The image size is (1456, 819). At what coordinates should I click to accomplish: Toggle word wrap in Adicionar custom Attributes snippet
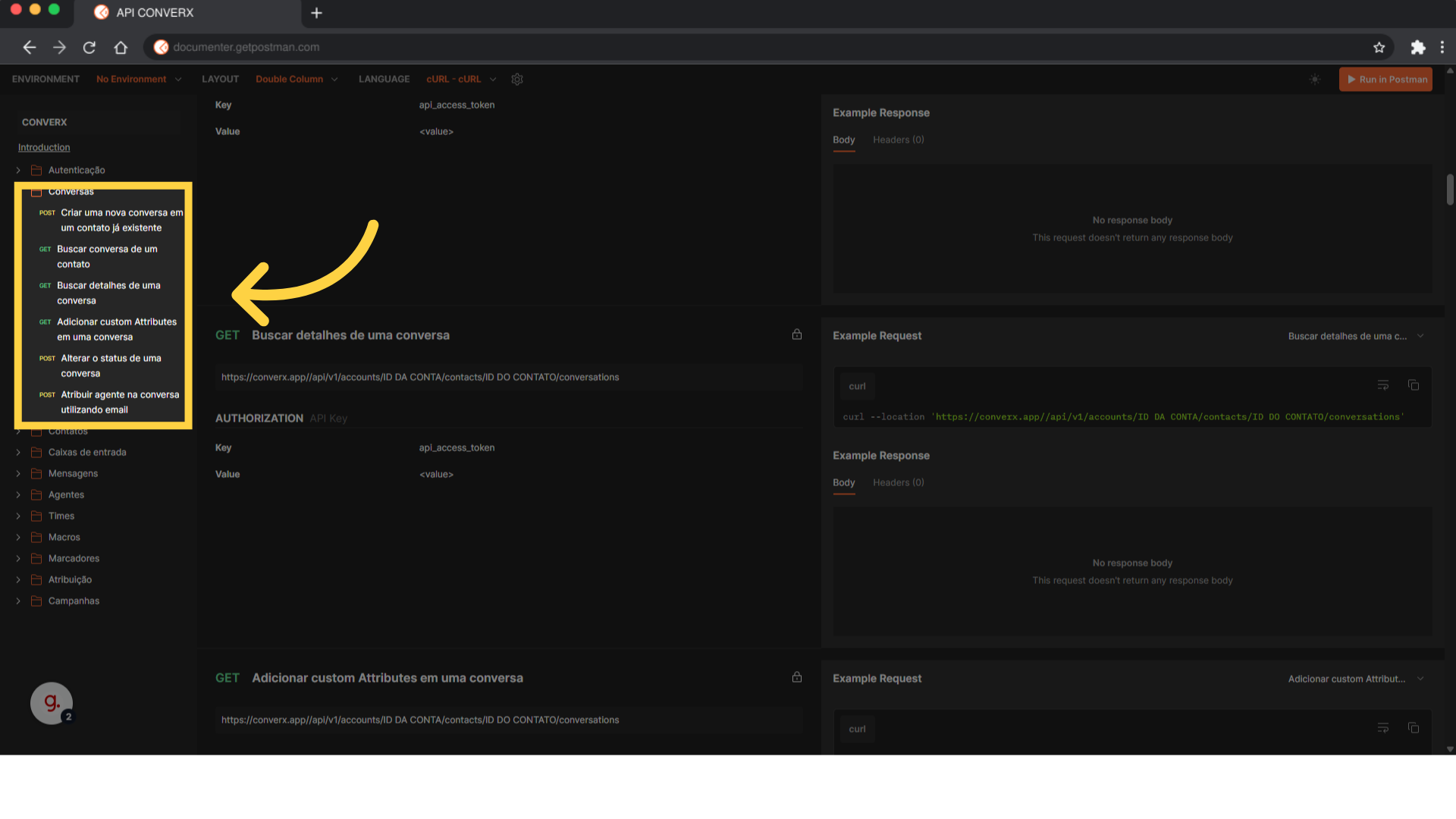coord(1383,728)
